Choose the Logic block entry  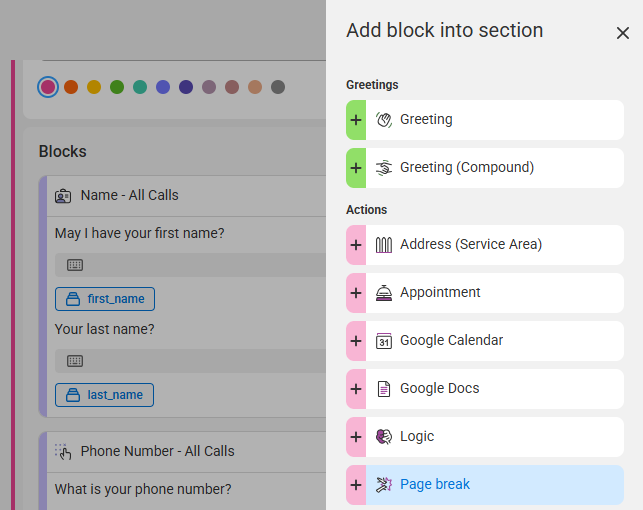[x=494, y=437]
